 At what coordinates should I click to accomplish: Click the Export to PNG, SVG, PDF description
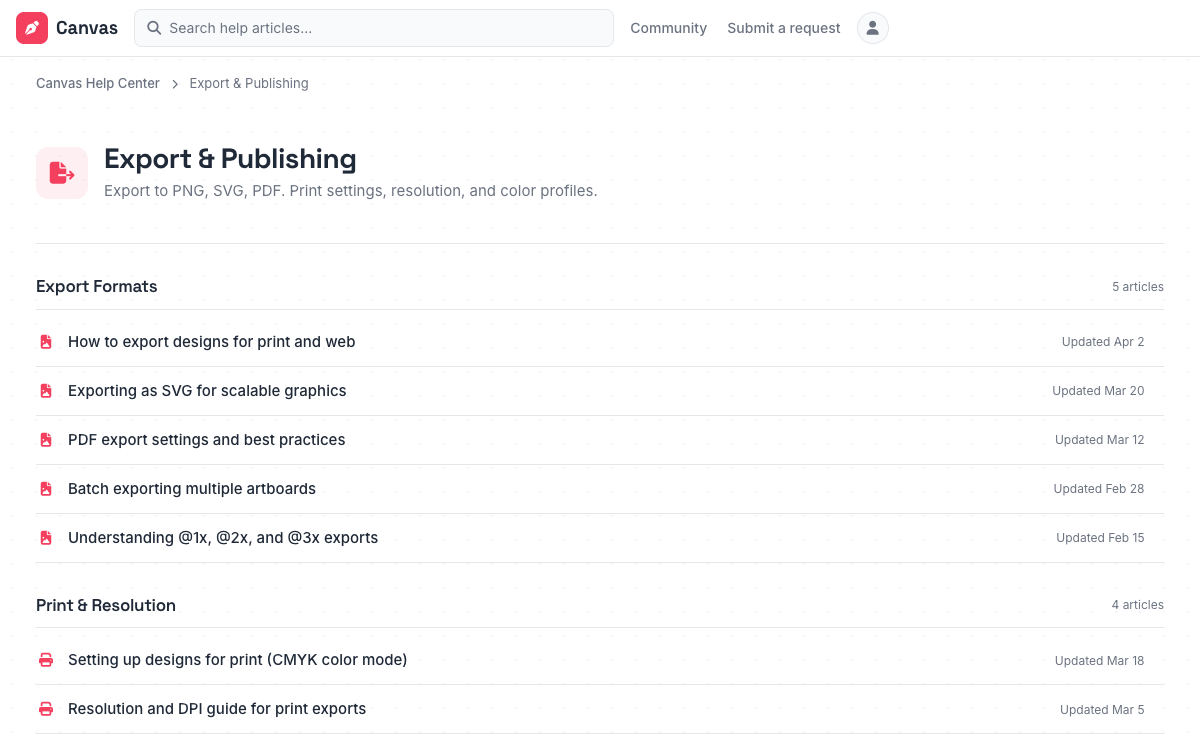point(351,191)
